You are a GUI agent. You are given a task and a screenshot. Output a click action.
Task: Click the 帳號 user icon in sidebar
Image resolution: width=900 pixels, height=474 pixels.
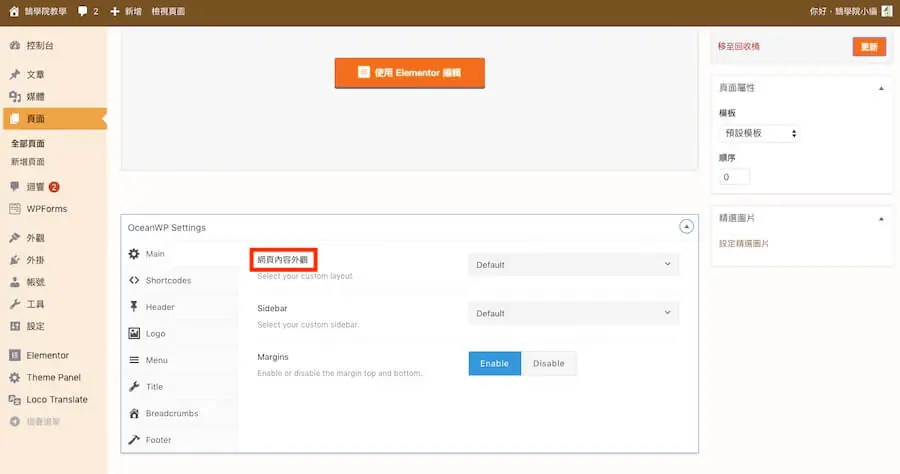tap(15, 282)
